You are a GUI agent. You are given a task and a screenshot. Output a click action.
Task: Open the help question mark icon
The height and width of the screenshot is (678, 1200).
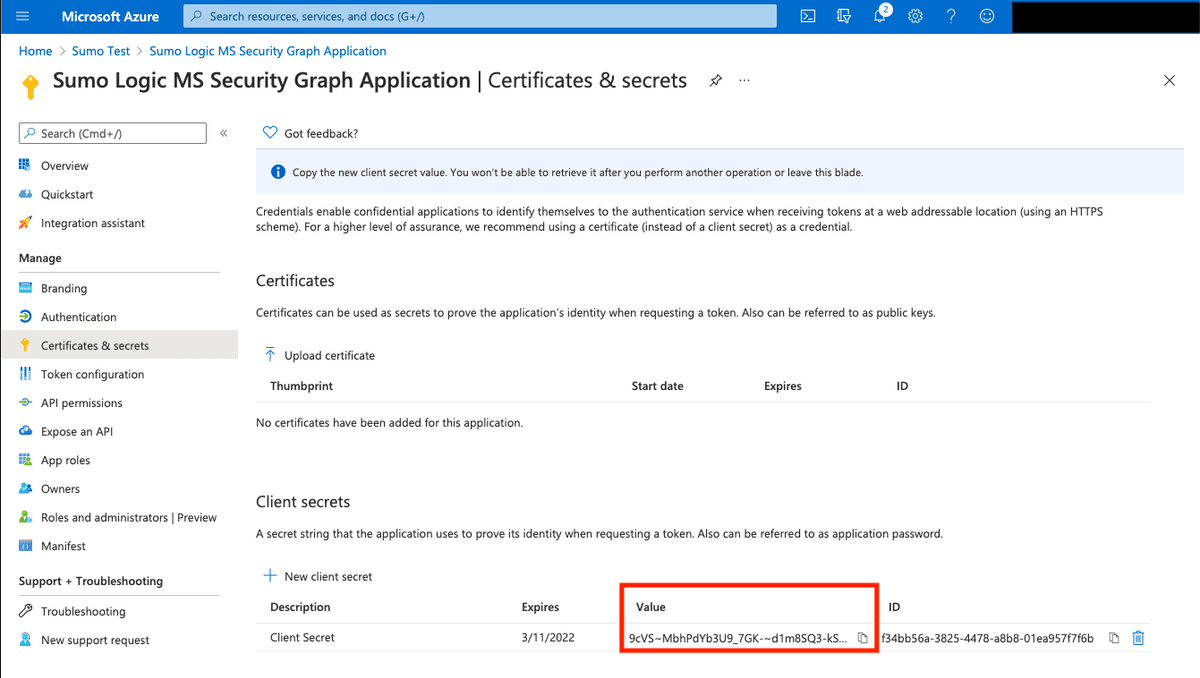[x=952, y=16]
